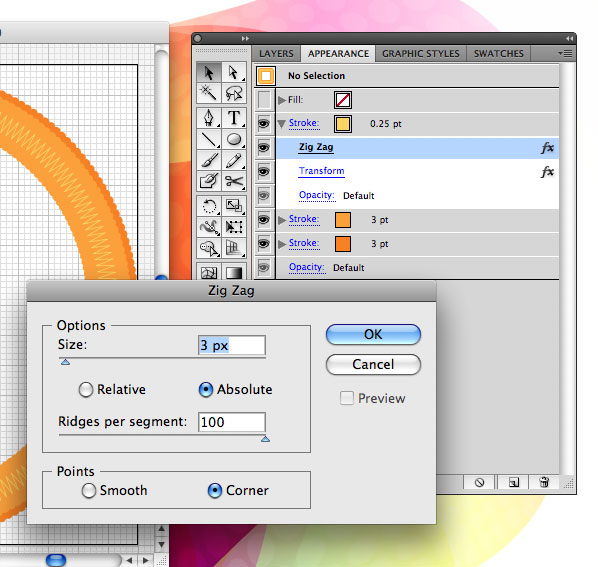Select the Relative radio button
The width and height of the screenshot is (598, 567).
pos(85,390)
